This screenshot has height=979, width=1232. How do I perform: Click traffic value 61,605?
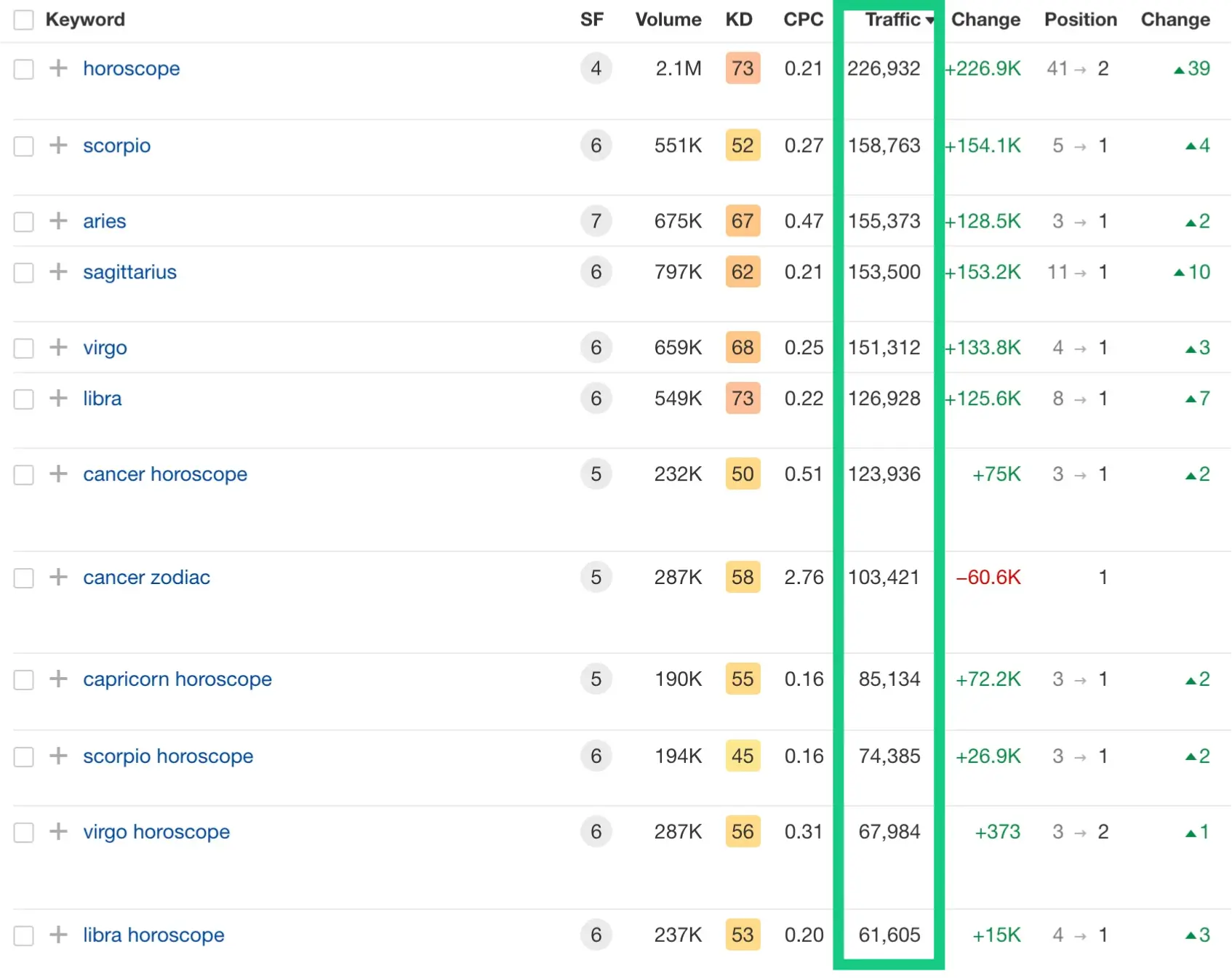889,935
